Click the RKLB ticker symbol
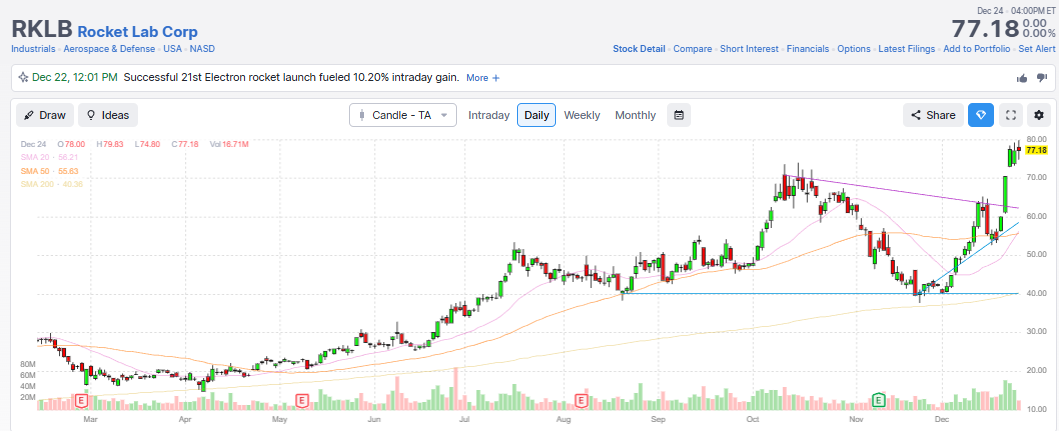This screenshot has height=431, width=1059. 42,30
